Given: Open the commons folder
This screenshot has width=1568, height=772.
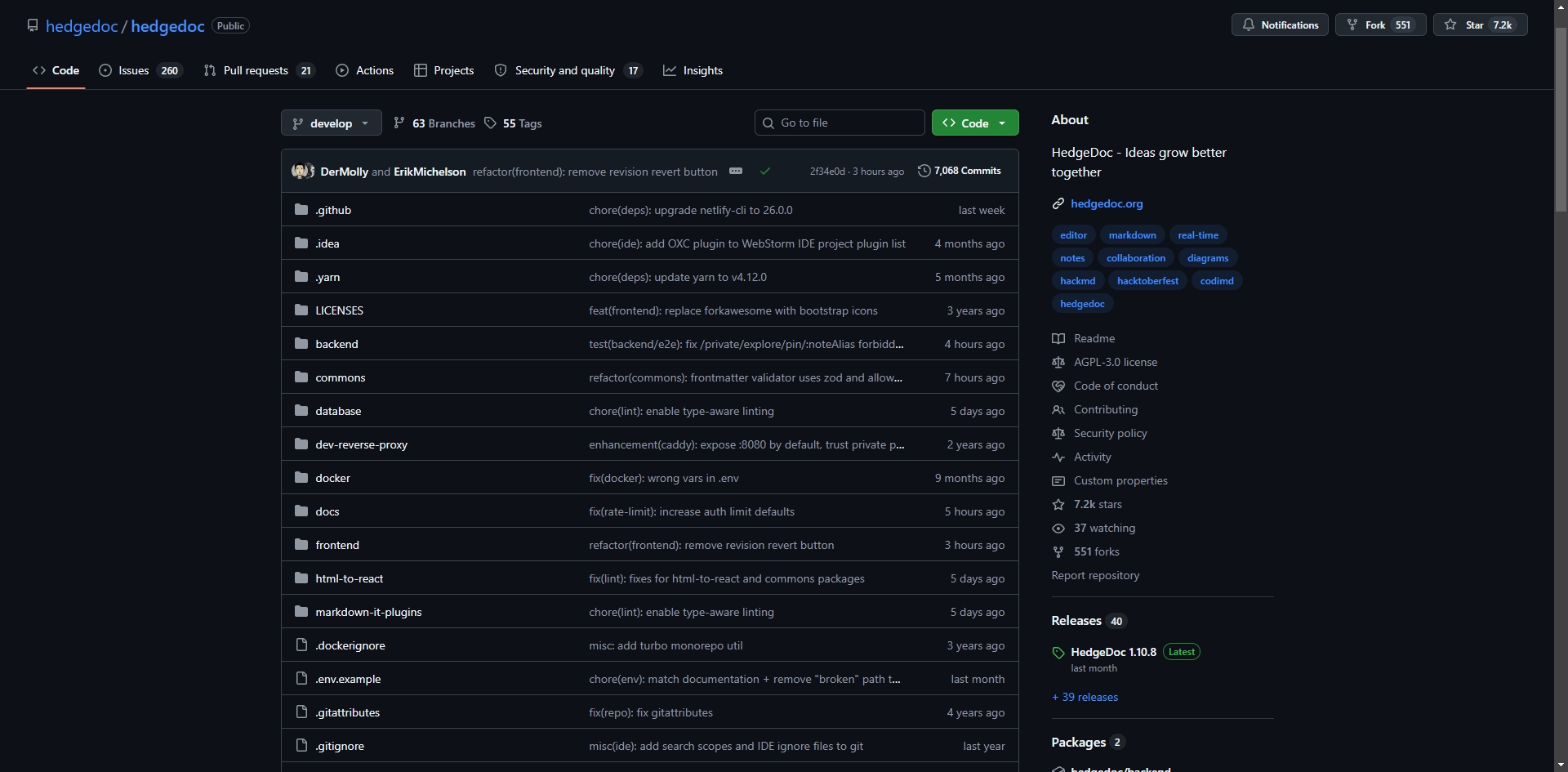Looking at the screenshot, I should (341, 378).
